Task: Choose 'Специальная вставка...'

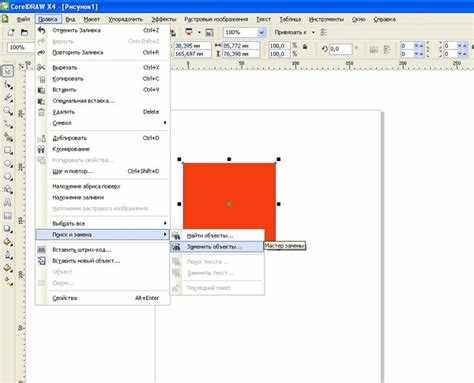Action: 103,101
